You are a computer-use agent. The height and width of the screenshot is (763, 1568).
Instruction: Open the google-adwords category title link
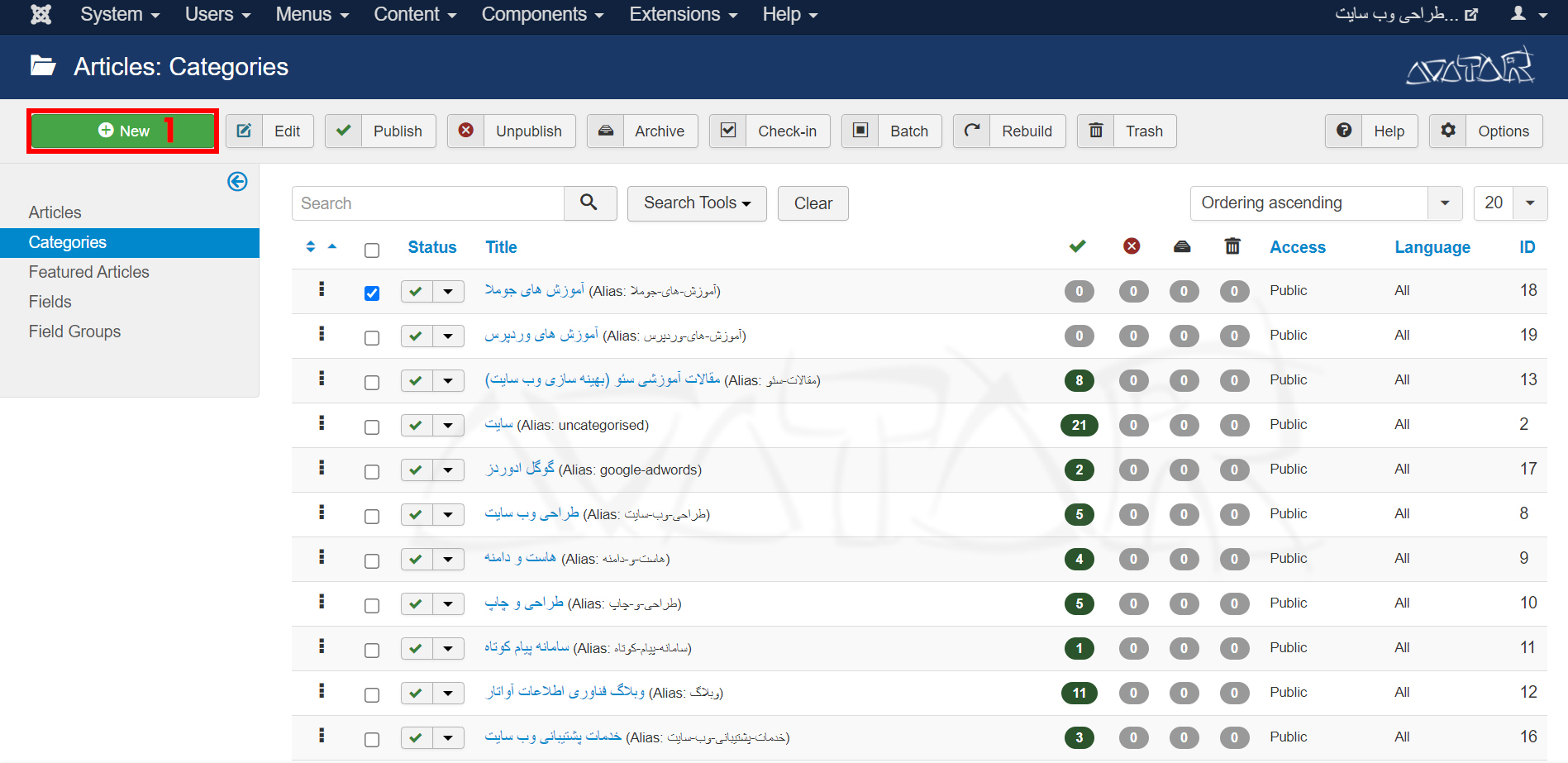point(520,469)
